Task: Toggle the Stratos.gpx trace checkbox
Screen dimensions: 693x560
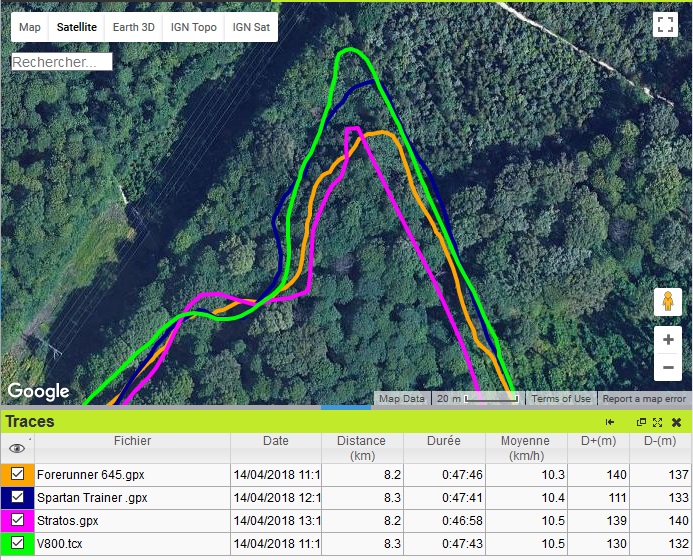Action: tap(18, 520)
